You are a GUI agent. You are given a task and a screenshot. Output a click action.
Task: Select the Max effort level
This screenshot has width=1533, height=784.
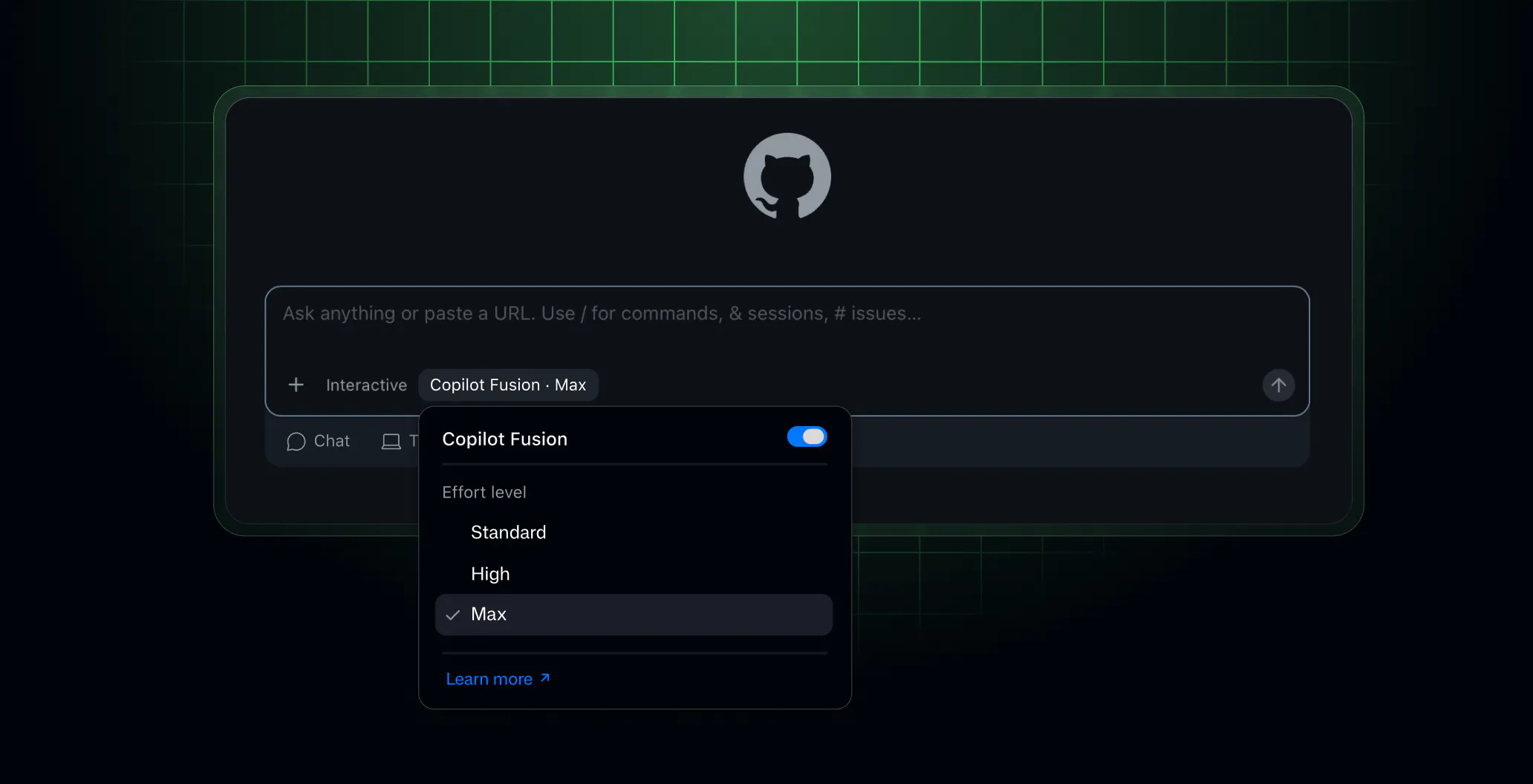(x=634, y=615)
